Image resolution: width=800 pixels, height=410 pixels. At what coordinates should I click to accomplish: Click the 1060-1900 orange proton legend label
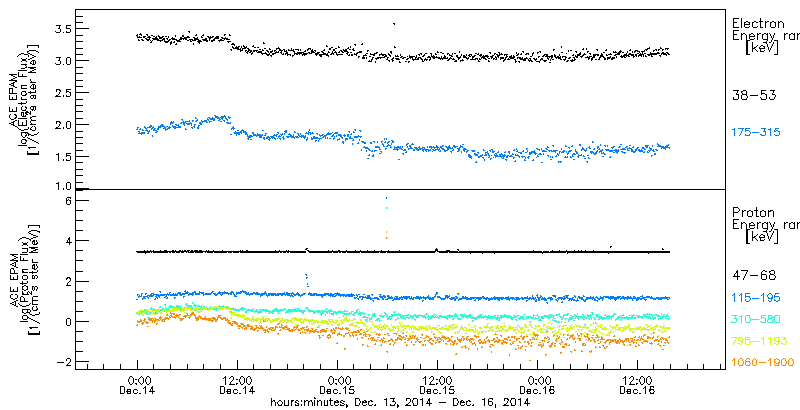click(x=763, y=363)
